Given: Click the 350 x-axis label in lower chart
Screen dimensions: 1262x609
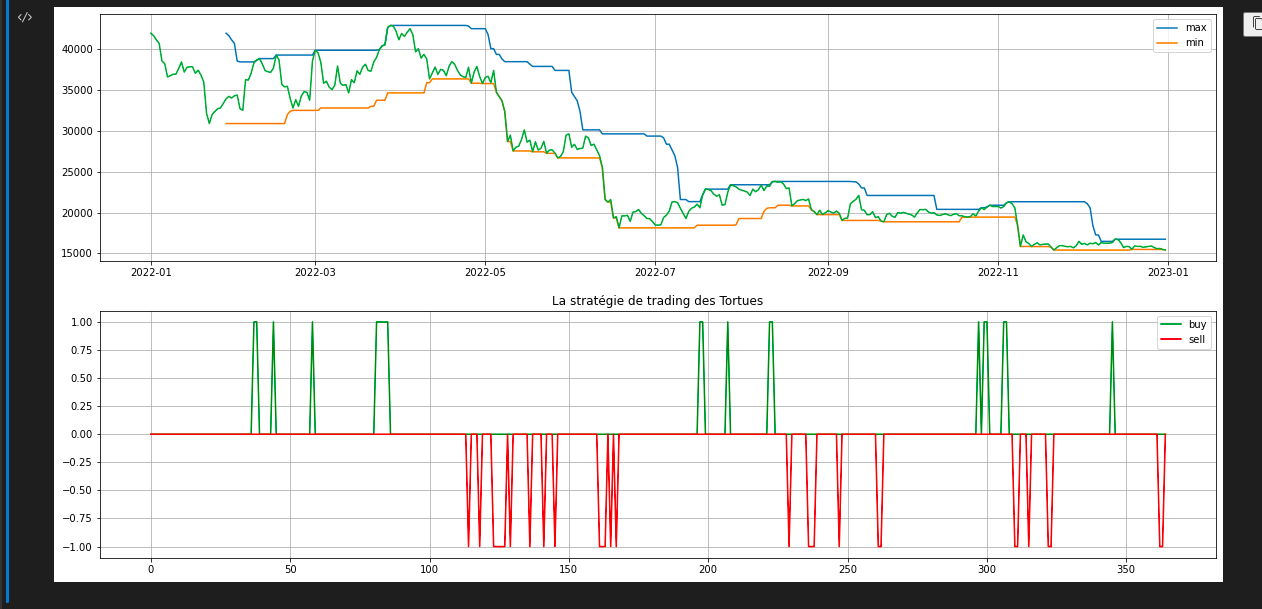Looking at the screenshot, I should click(x=1126, y=569).
